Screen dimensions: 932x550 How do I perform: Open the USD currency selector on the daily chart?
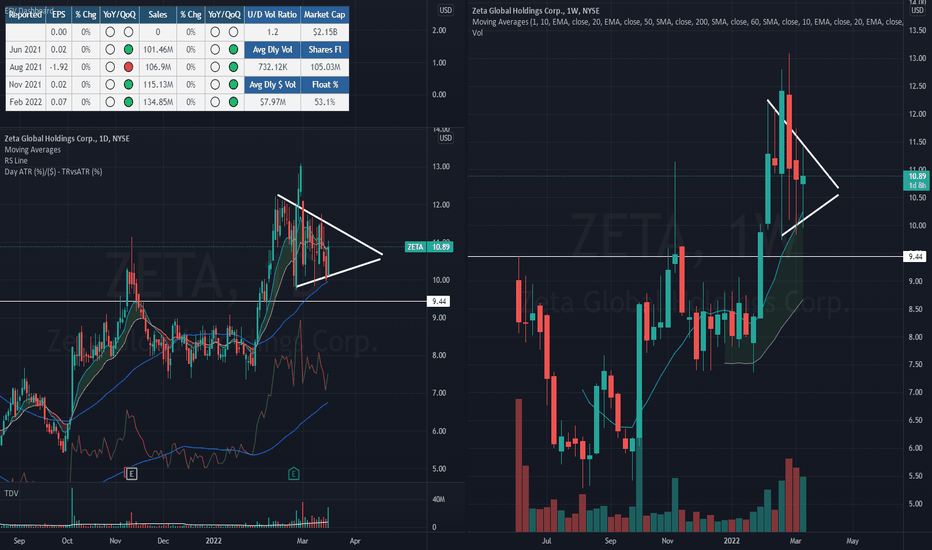pyautogui.click(x=445, y=138)
